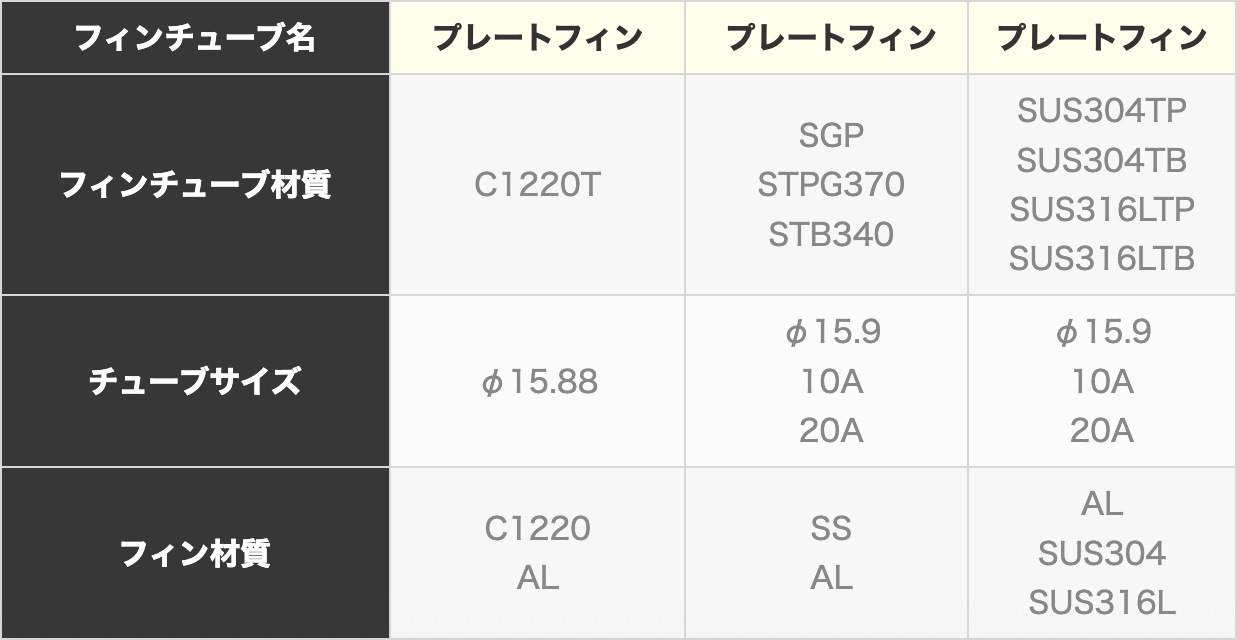Select the C1220 fin material text
This screenshot has height=640, width=1237.
click(537, 528)
